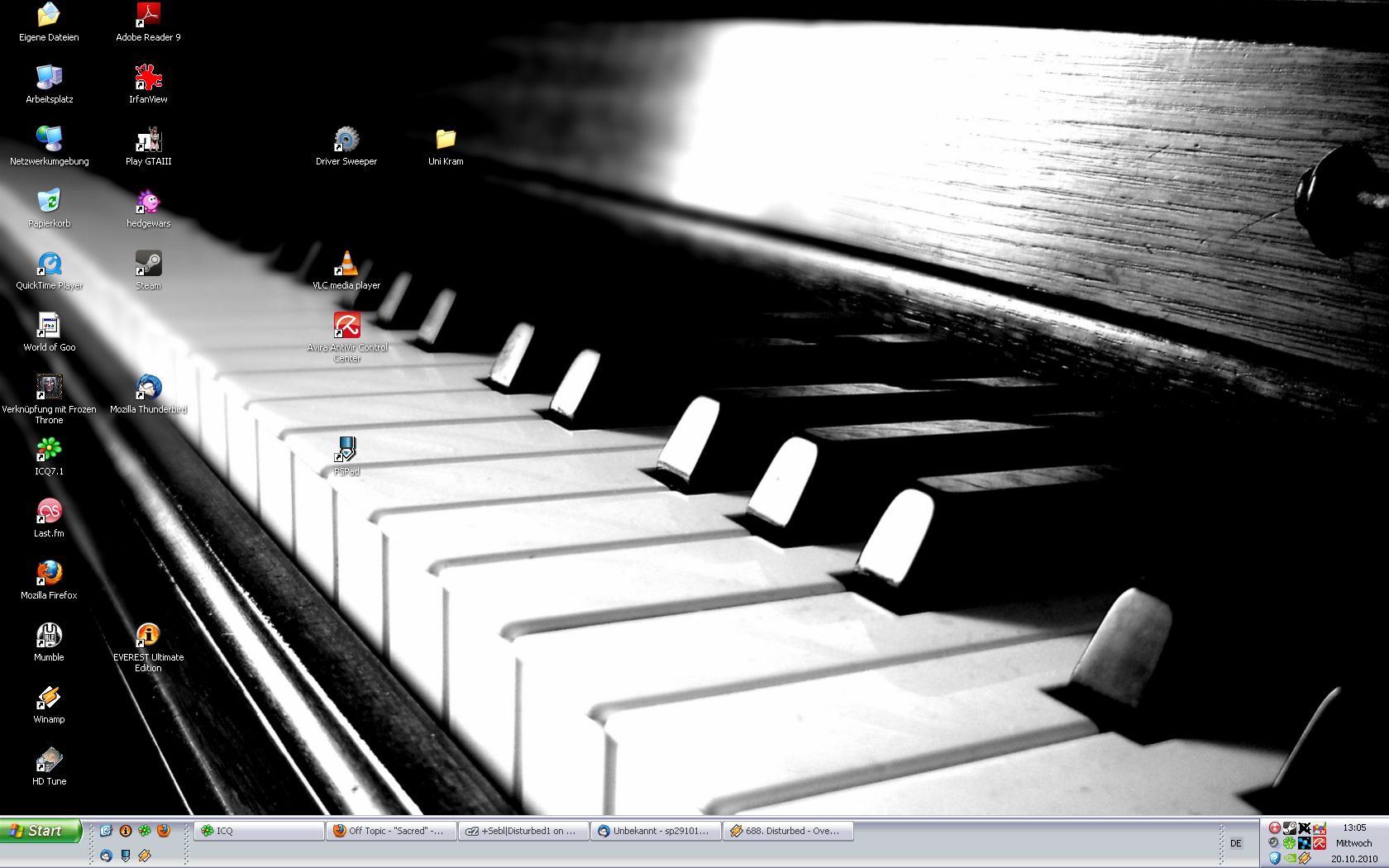1389x868 pixels.
Task: Click the Driver Sweeper icon
Action: 346,140
